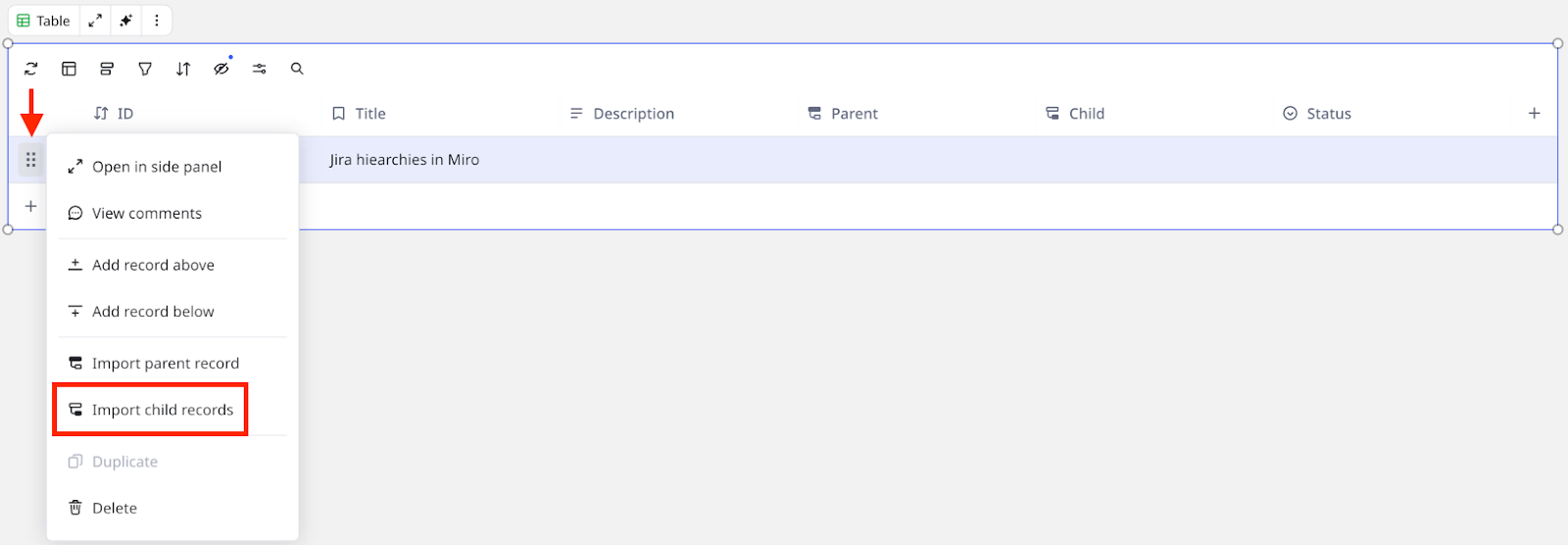Image resolution: width=1568 pixels, height=545 pixels.
Task: Click the search magnifier icon
Action: pyautogui.click(x=297, y=69)
